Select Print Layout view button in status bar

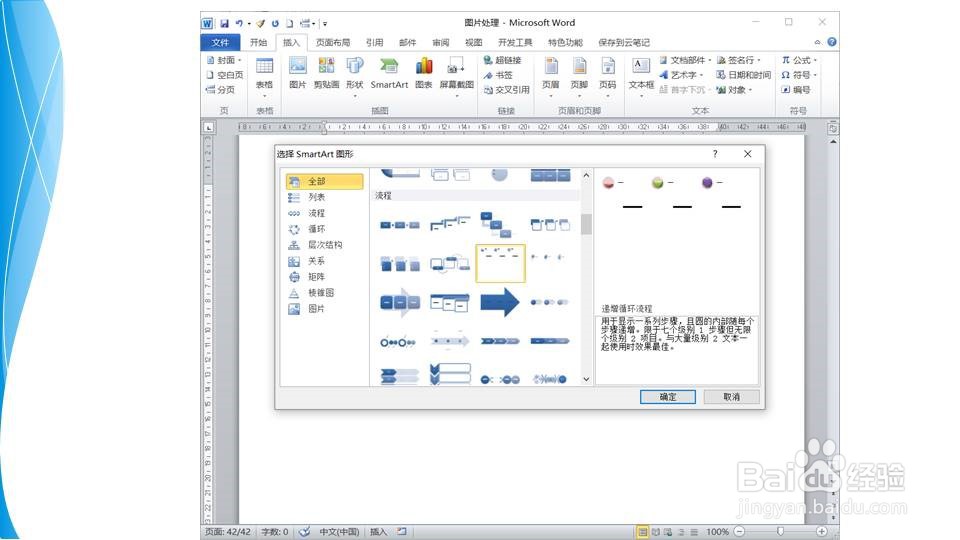click(642, 531)
